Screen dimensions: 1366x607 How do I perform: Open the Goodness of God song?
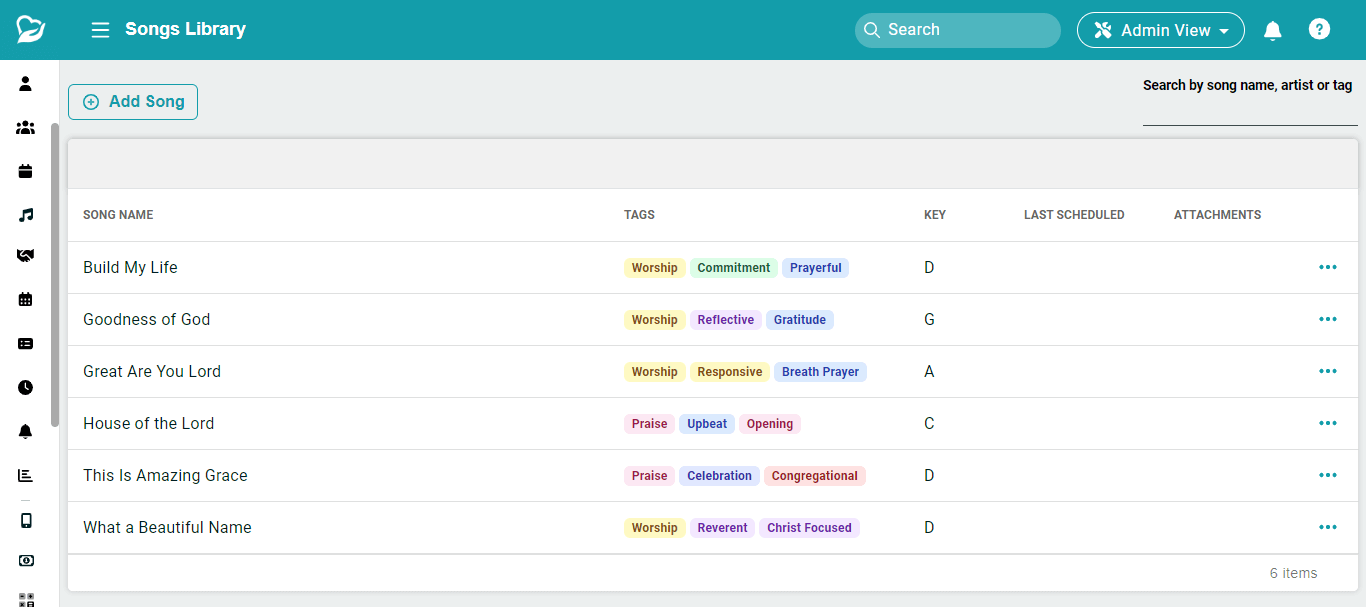pos(147,320)
